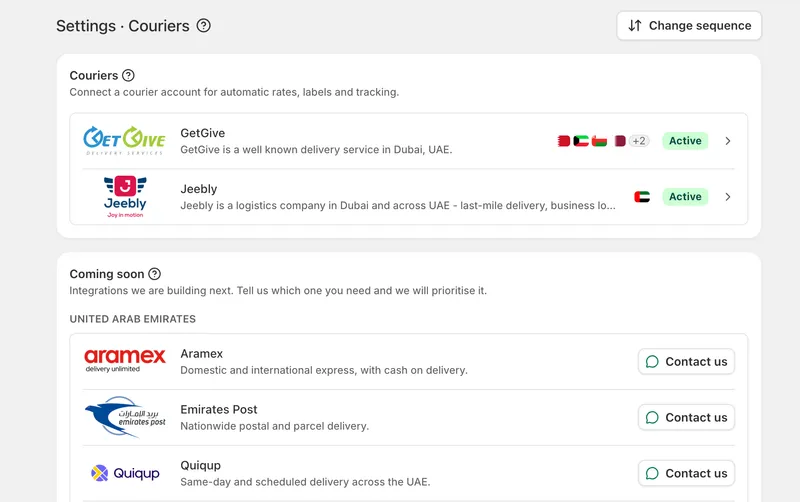Image resolution: width=800 pixels, height=502 pixels.
Task: Click the UNITED ARAB EMIRATES section label
Action: [133, 319]
